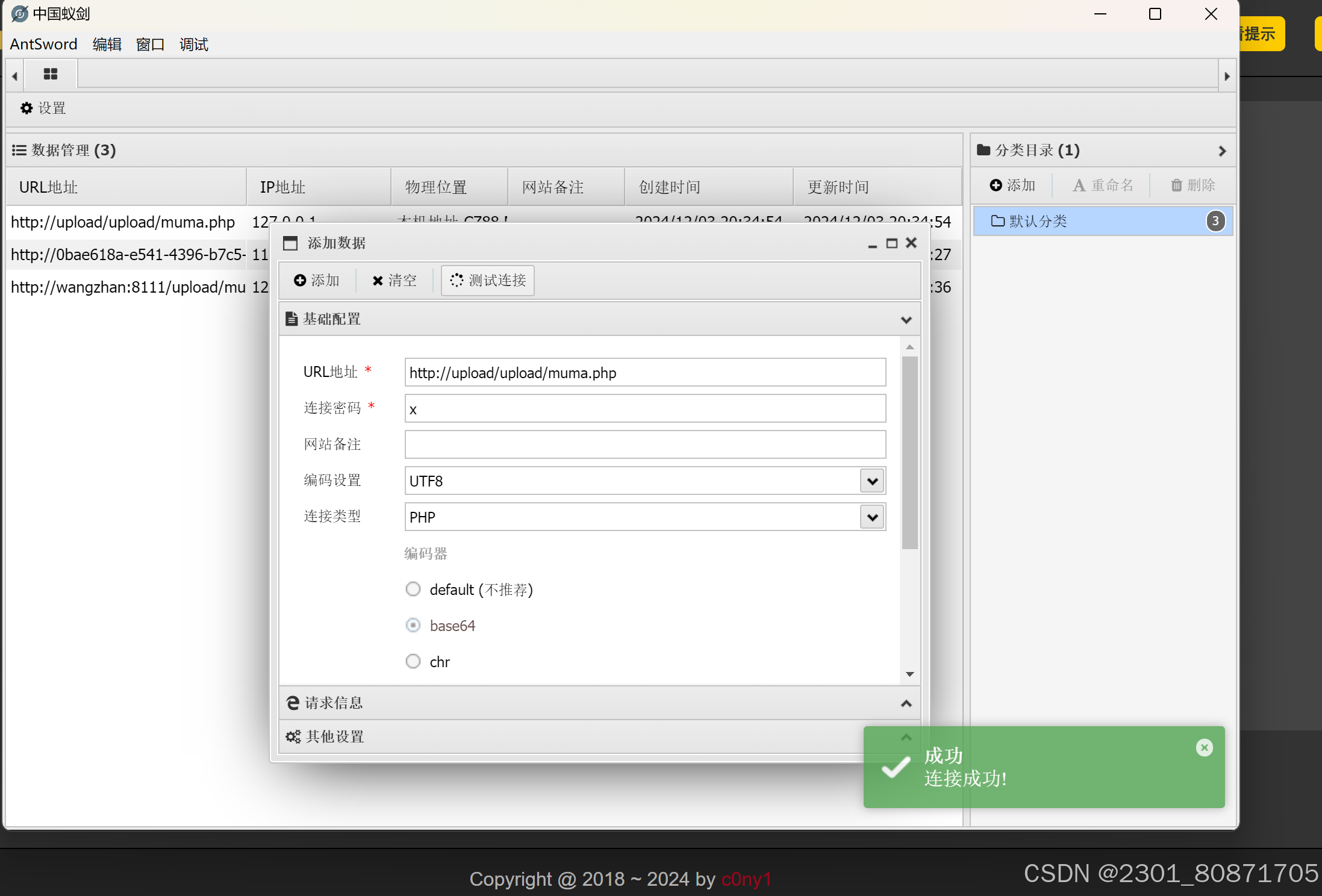Add a category in 分类目录 panel
1322x896 pixels.
[x=1012, y=185]
